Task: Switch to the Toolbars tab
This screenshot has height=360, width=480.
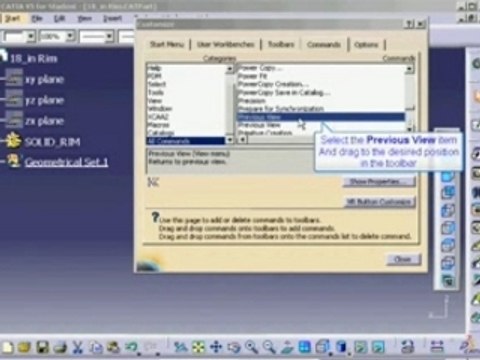Action: tap(281, 44)
